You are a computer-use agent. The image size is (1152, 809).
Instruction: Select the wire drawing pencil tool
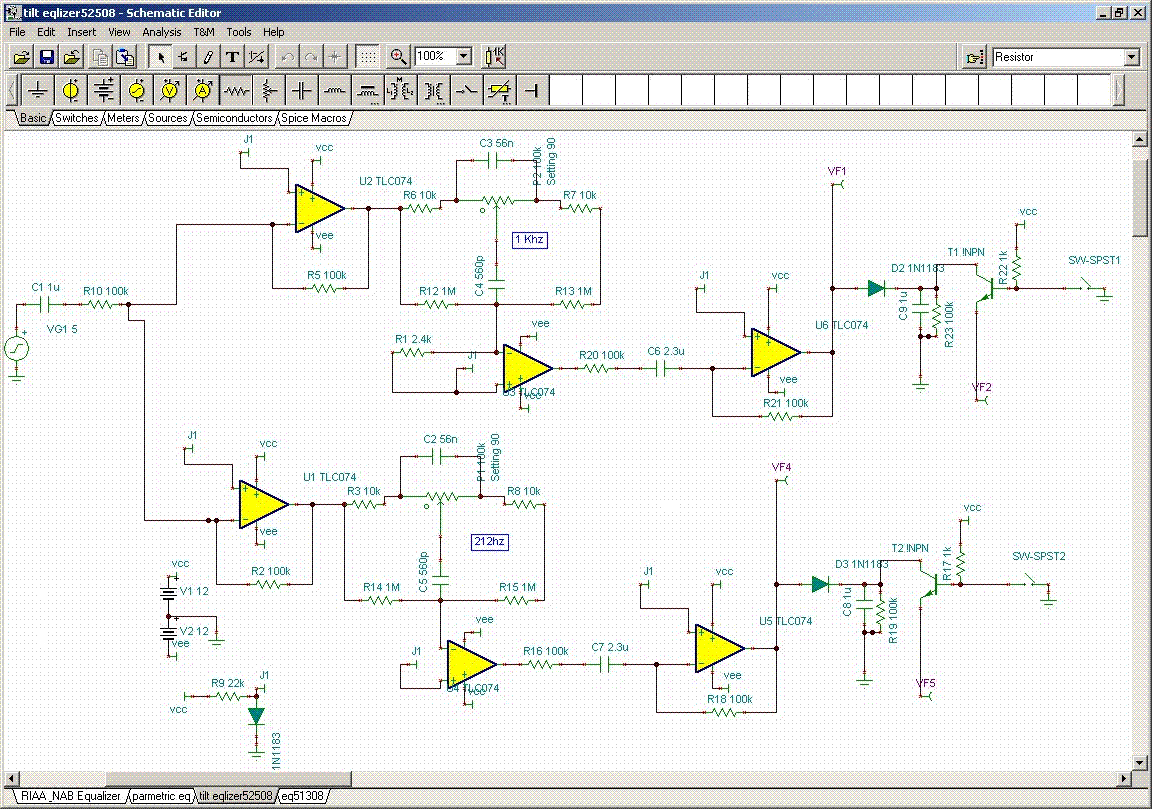tap(208, 57)
